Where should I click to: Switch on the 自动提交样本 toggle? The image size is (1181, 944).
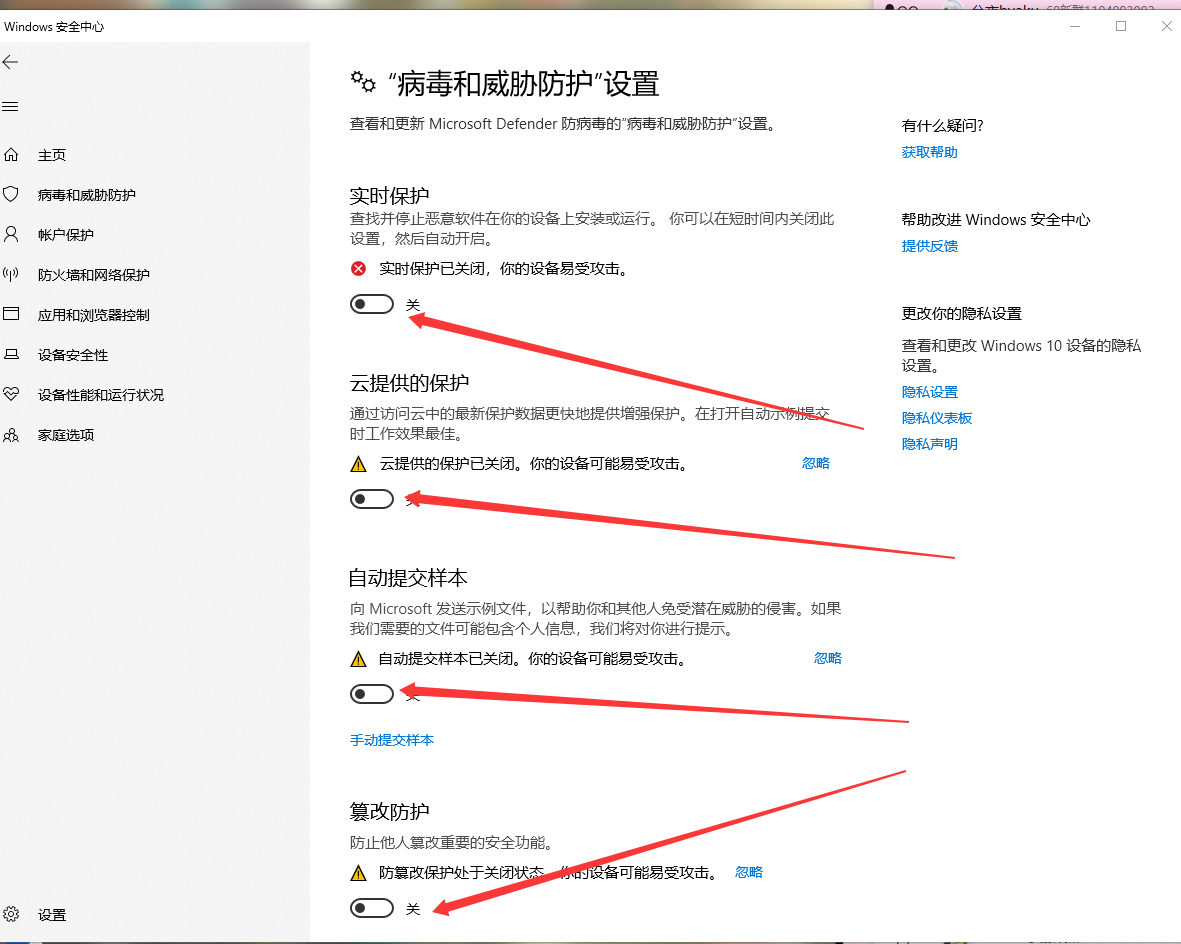coord(372,694)
